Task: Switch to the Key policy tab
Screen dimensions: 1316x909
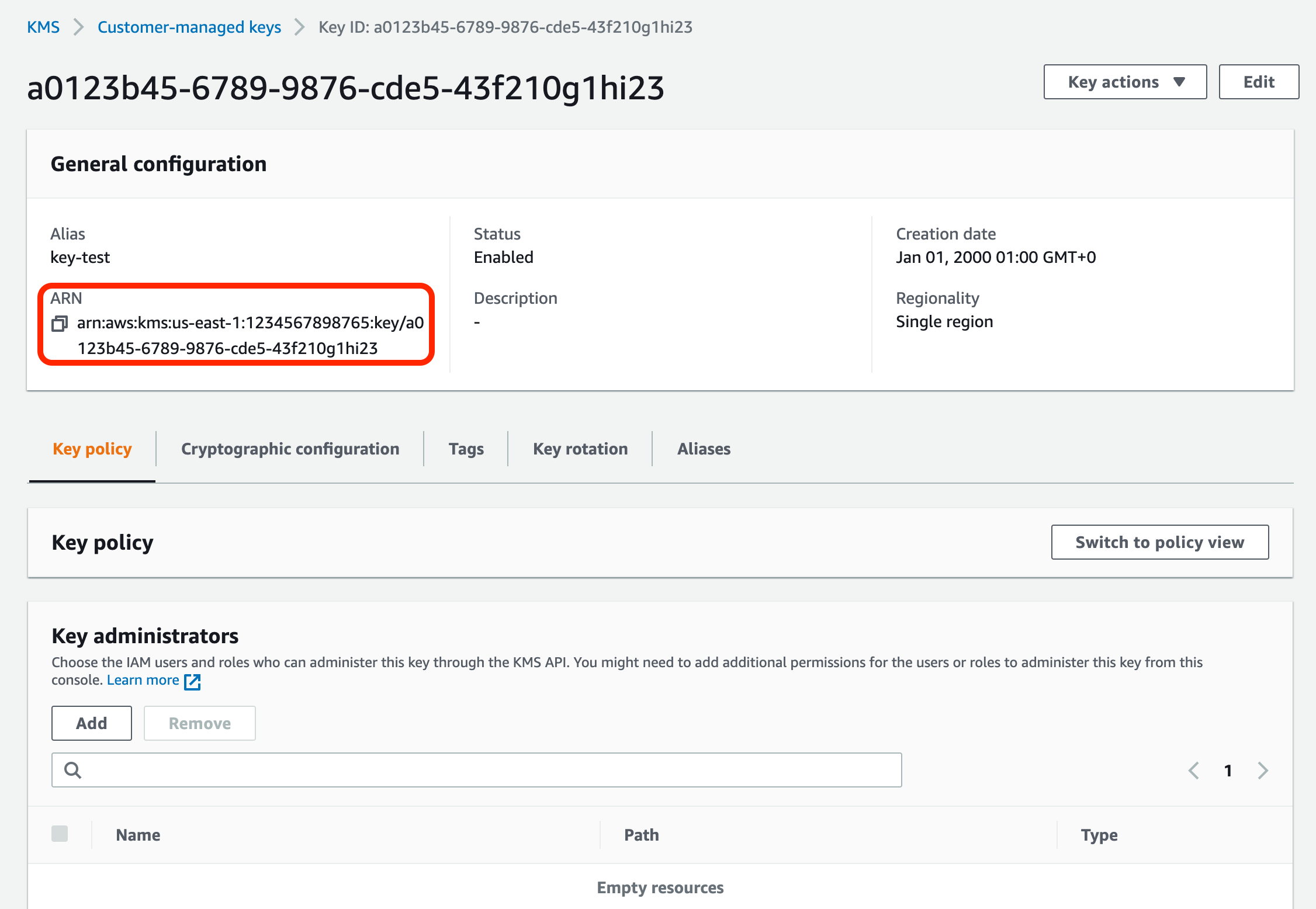Action: pyautogui.click(x=91, y=449)
